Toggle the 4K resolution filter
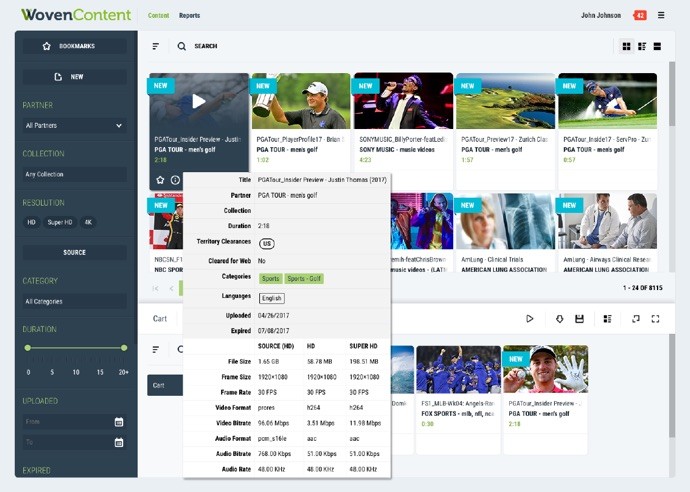 (x=88, y=222)
